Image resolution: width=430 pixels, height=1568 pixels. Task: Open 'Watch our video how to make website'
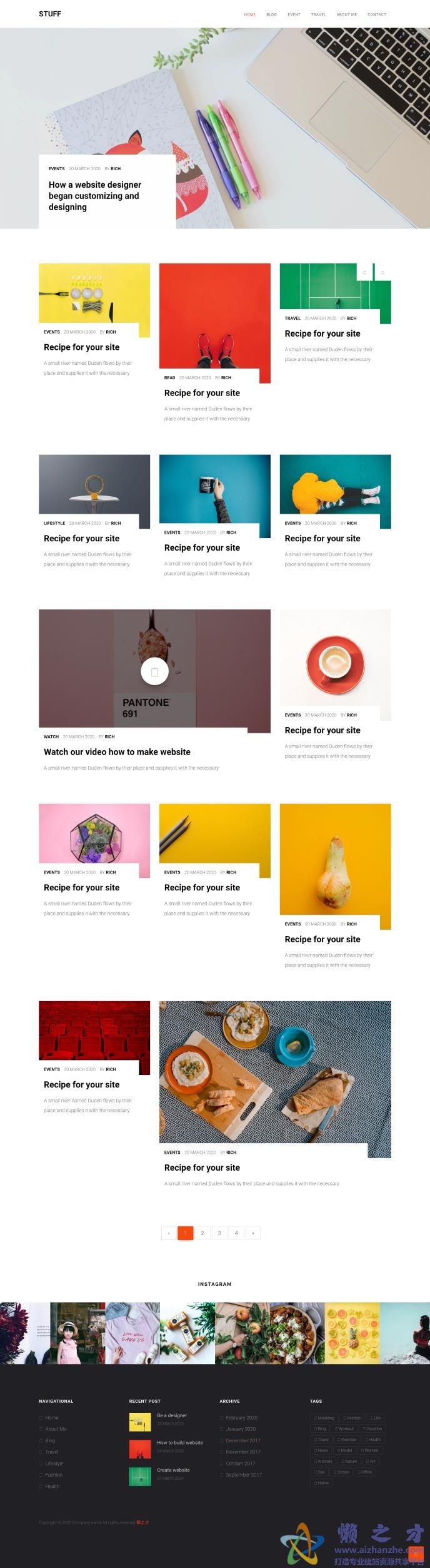[x=117, y=752]
